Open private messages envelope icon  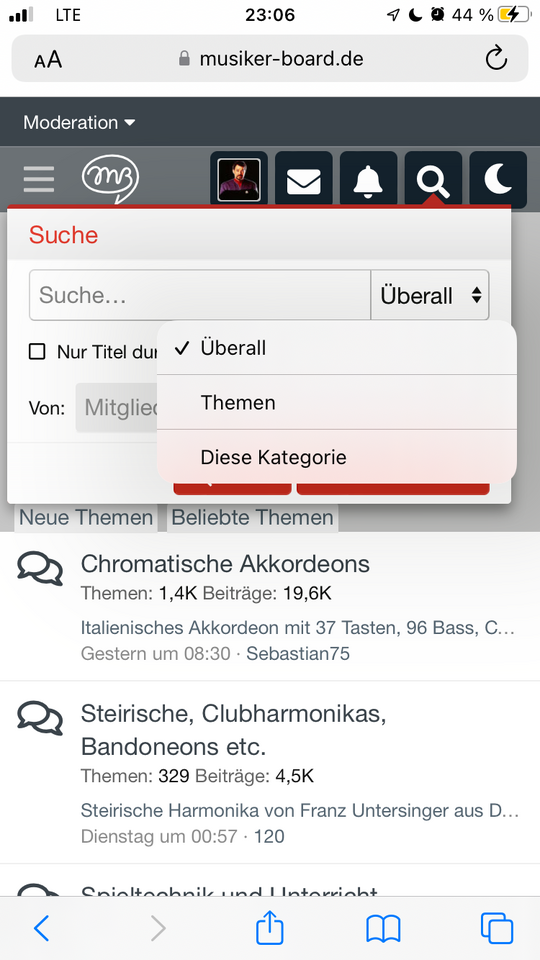(x=304, y=179)
